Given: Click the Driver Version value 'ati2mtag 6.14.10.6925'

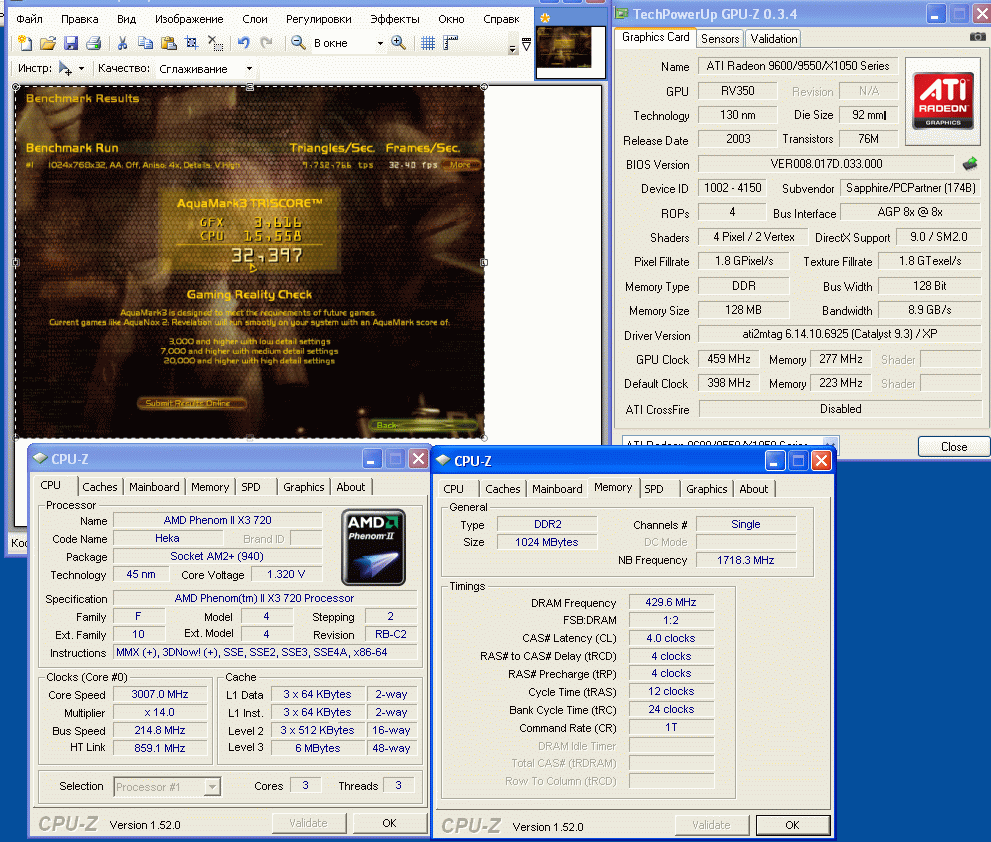Looking at the screenshot, I should point(839,334).
